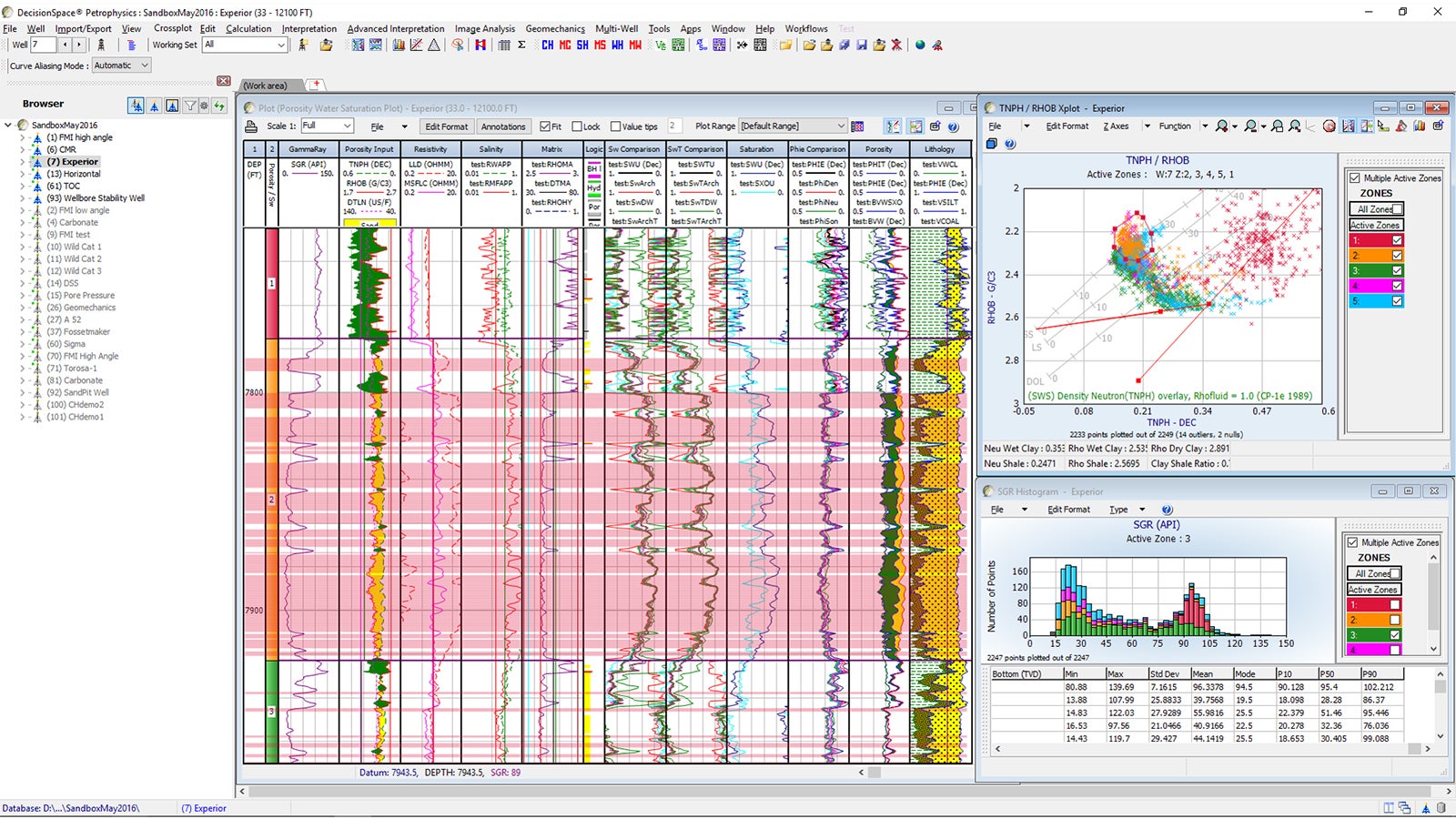The image size is (1456, 819).
Task: Click the red polygon icon in Xplot toolbar
Action: [1330, 126]
